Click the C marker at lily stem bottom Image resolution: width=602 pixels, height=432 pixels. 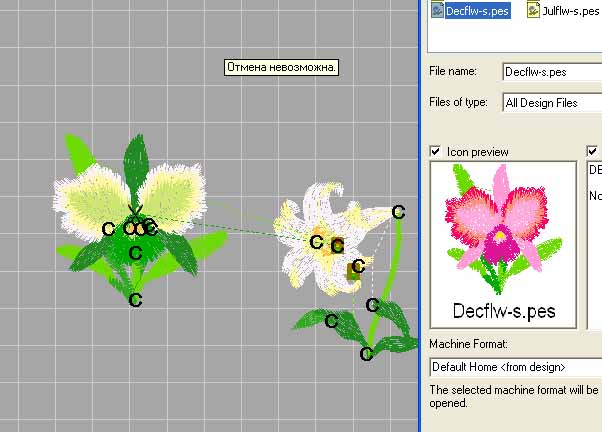[x=366, y=354]
